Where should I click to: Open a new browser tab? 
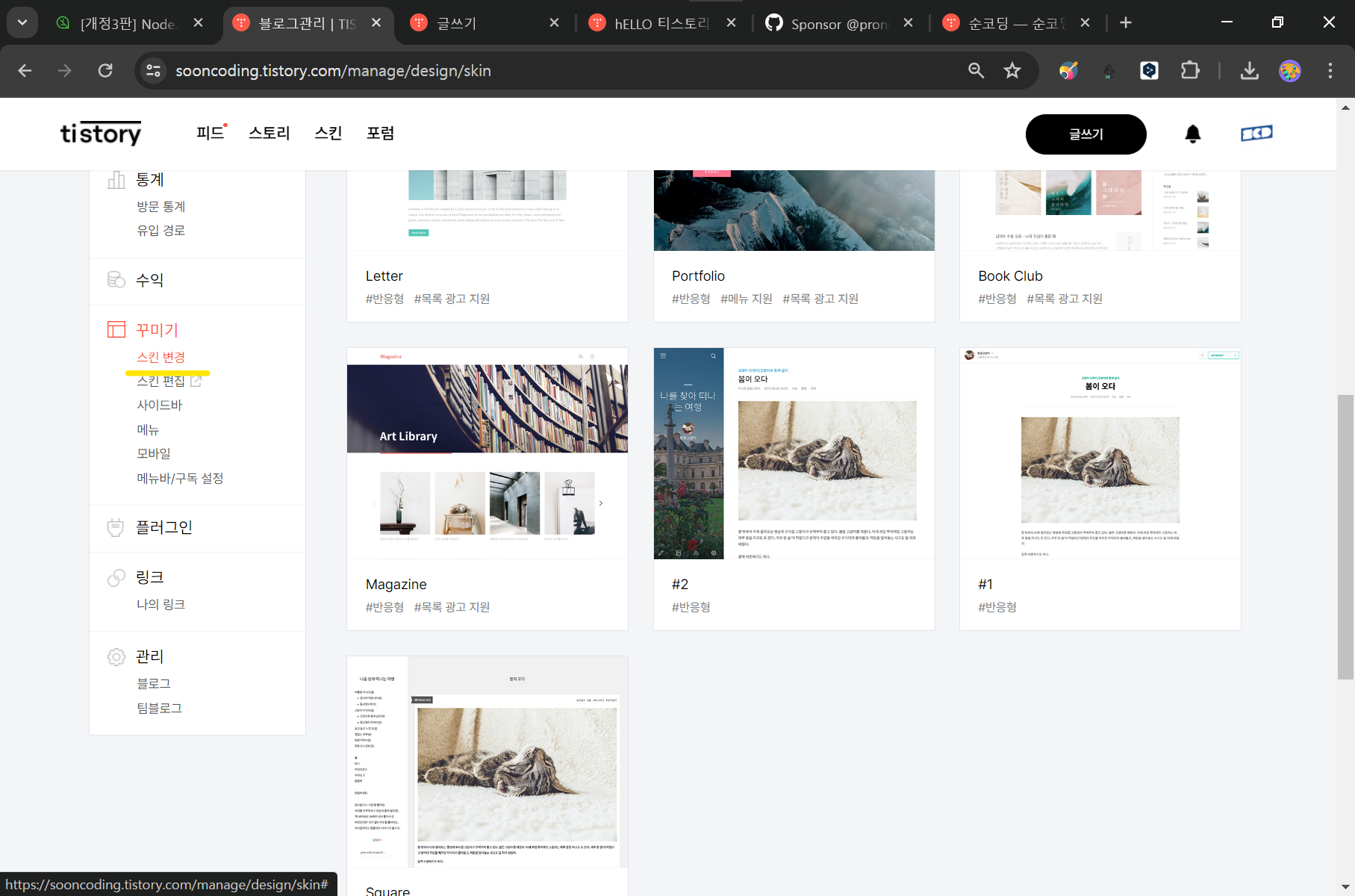point(1126,22)
